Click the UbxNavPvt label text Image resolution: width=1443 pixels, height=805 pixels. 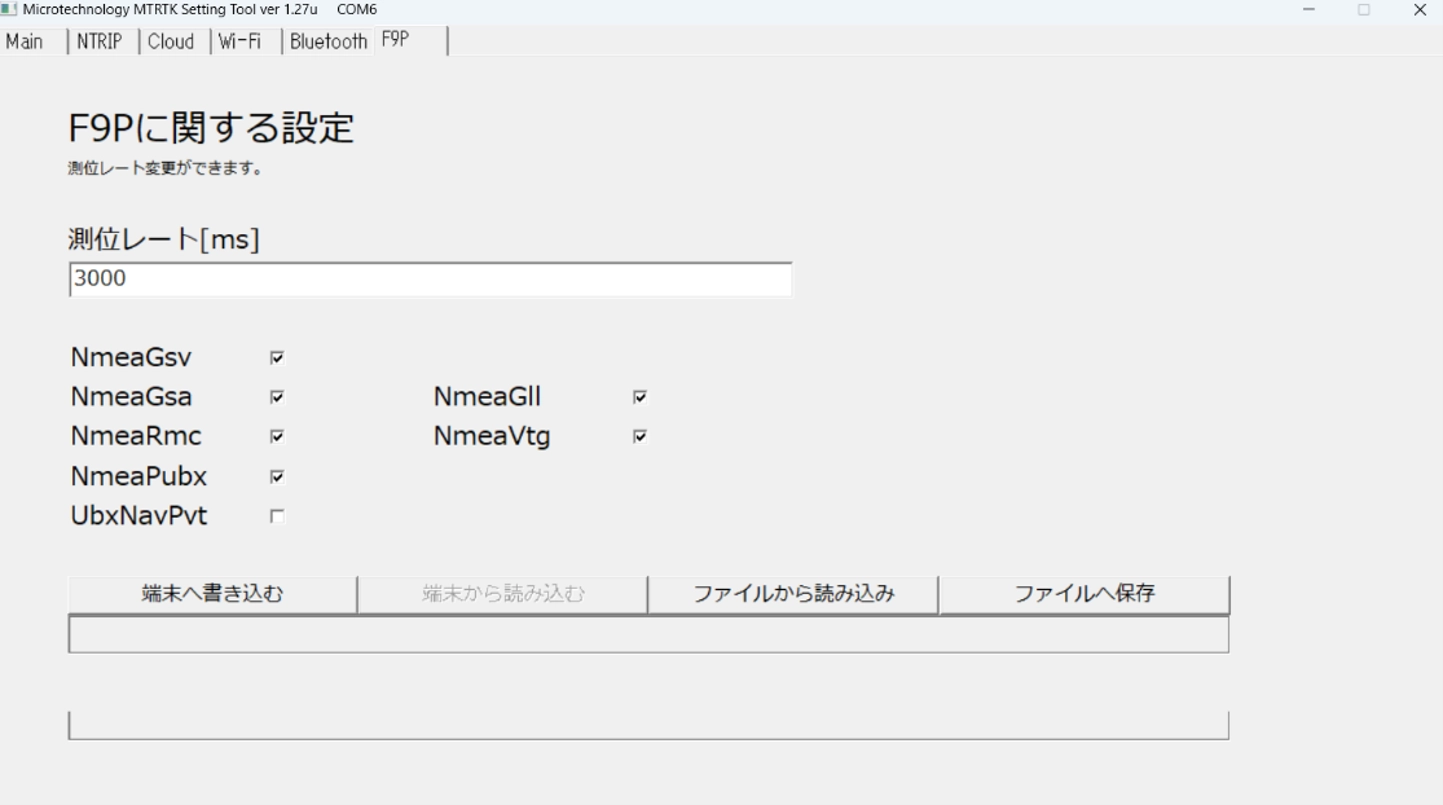(139, 516)
